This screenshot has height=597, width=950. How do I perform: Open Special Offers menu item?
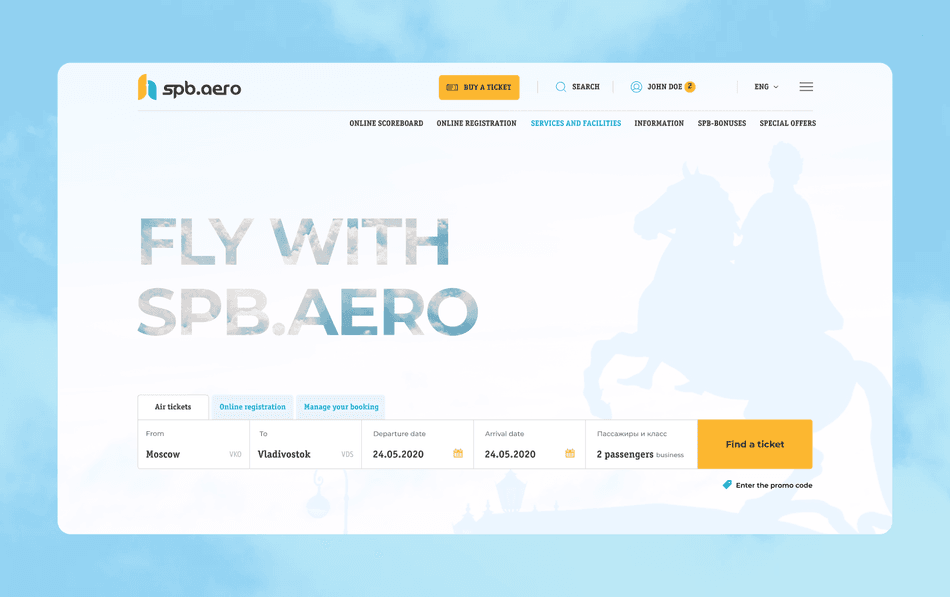[x=788, y=123]
